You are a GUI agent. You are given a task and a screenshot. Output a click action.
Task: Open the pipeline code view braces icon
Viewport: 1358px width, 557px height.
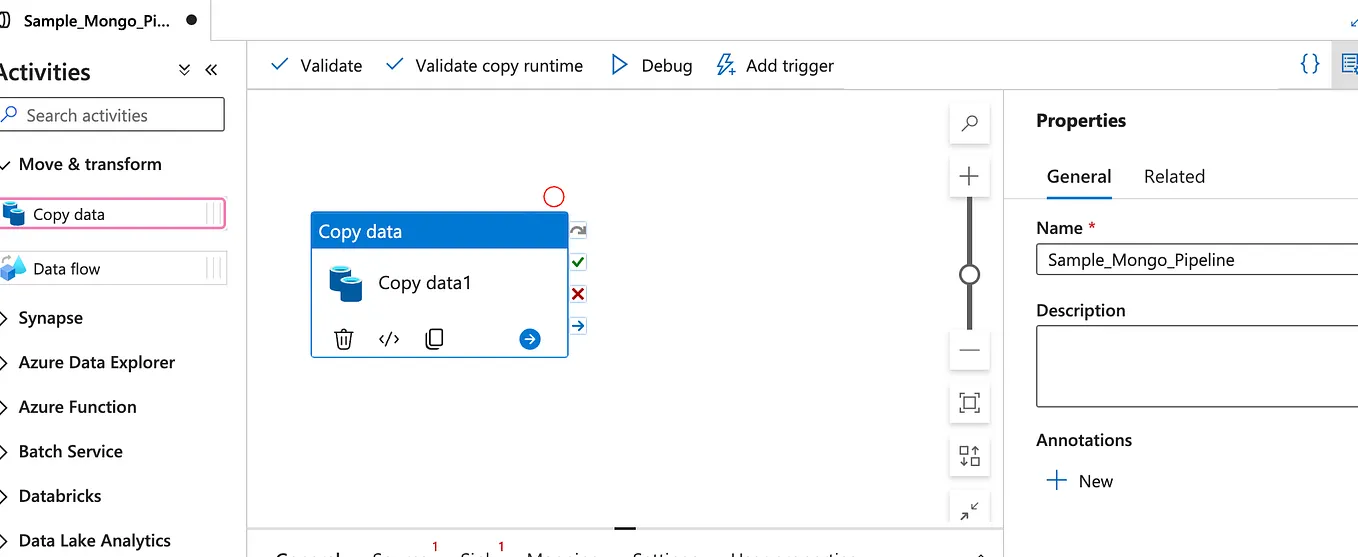(x=1310, y=64)
